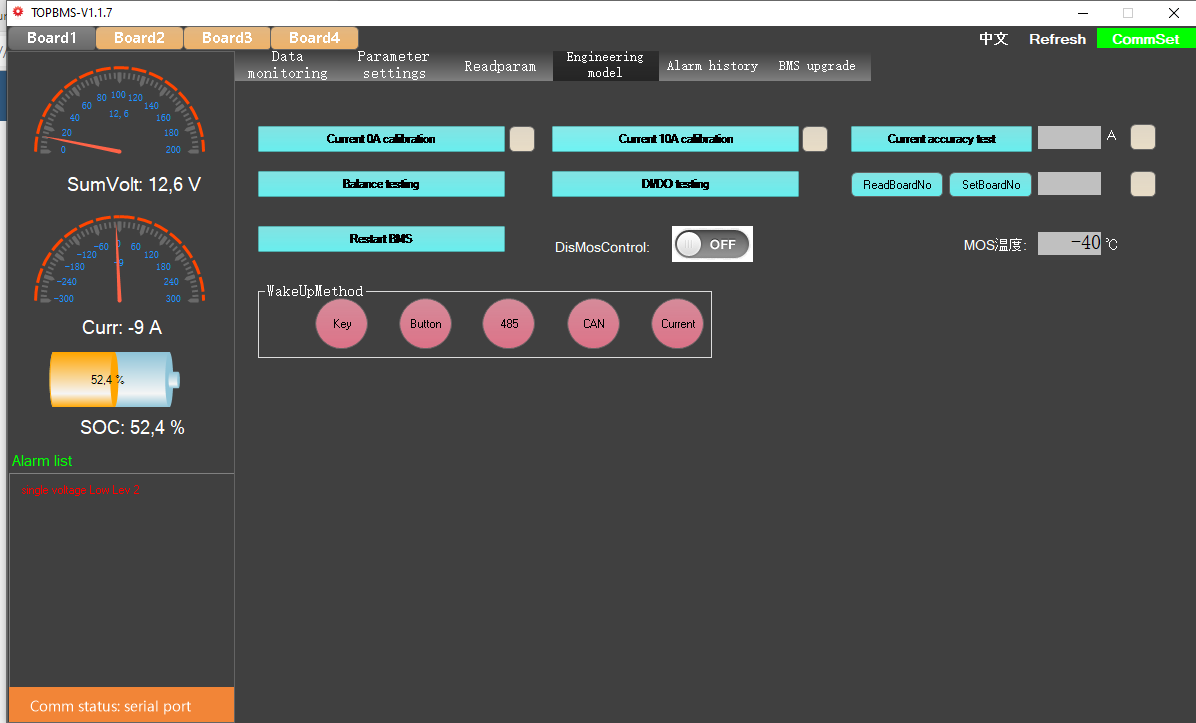Screen dimensions: 1196x723
Task: Start Balance testing
Action: [381, 184]
